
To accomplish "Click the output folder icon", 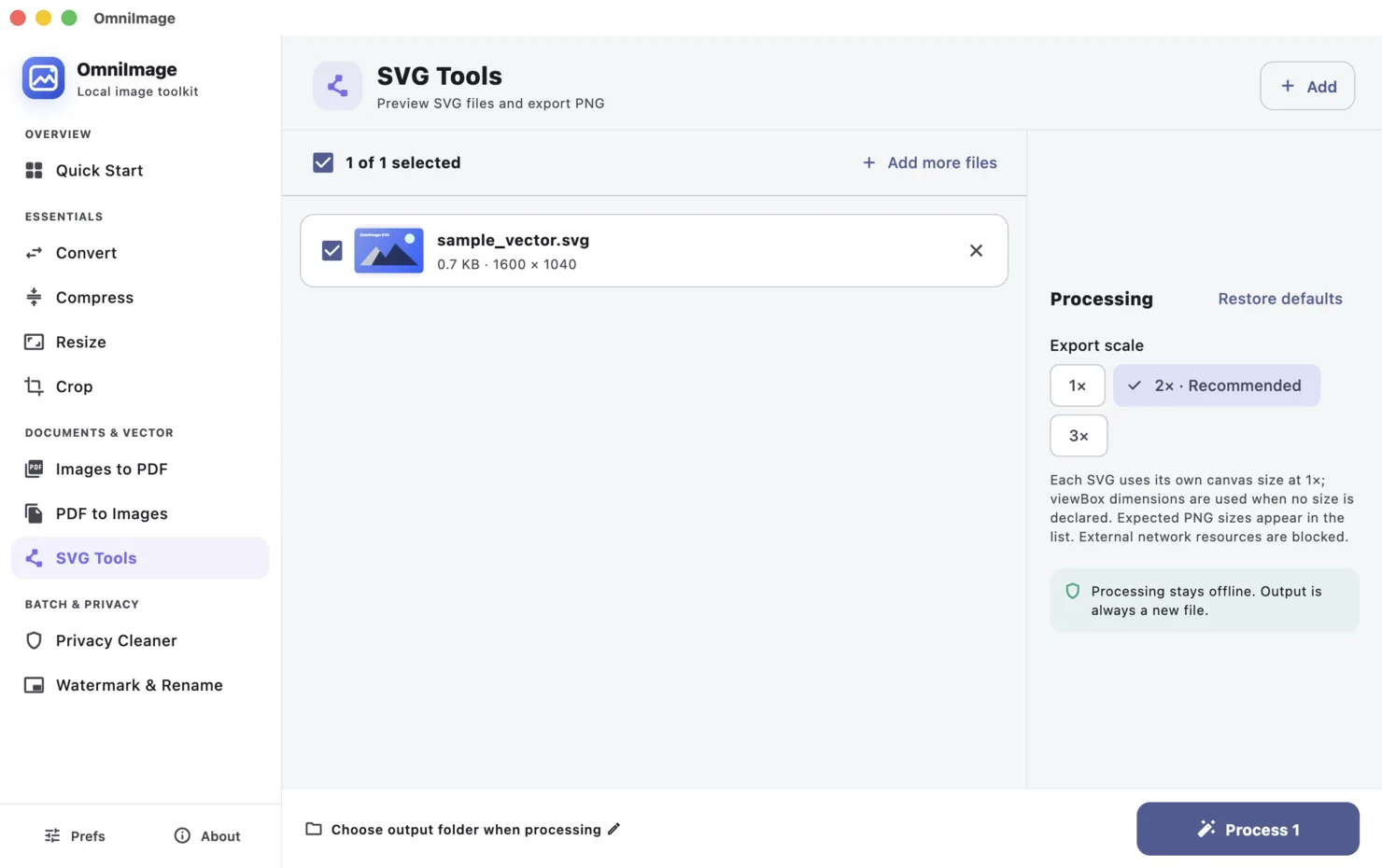I will tap(314, 829).
